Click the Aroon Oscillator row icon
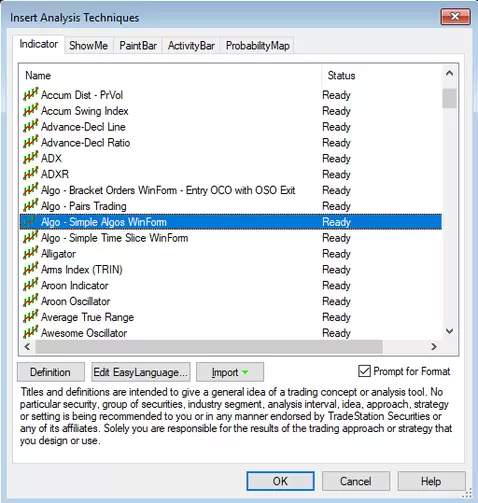The height and width of the screenshot is (503, 478). pyautogui.click(x=30, y=301)
